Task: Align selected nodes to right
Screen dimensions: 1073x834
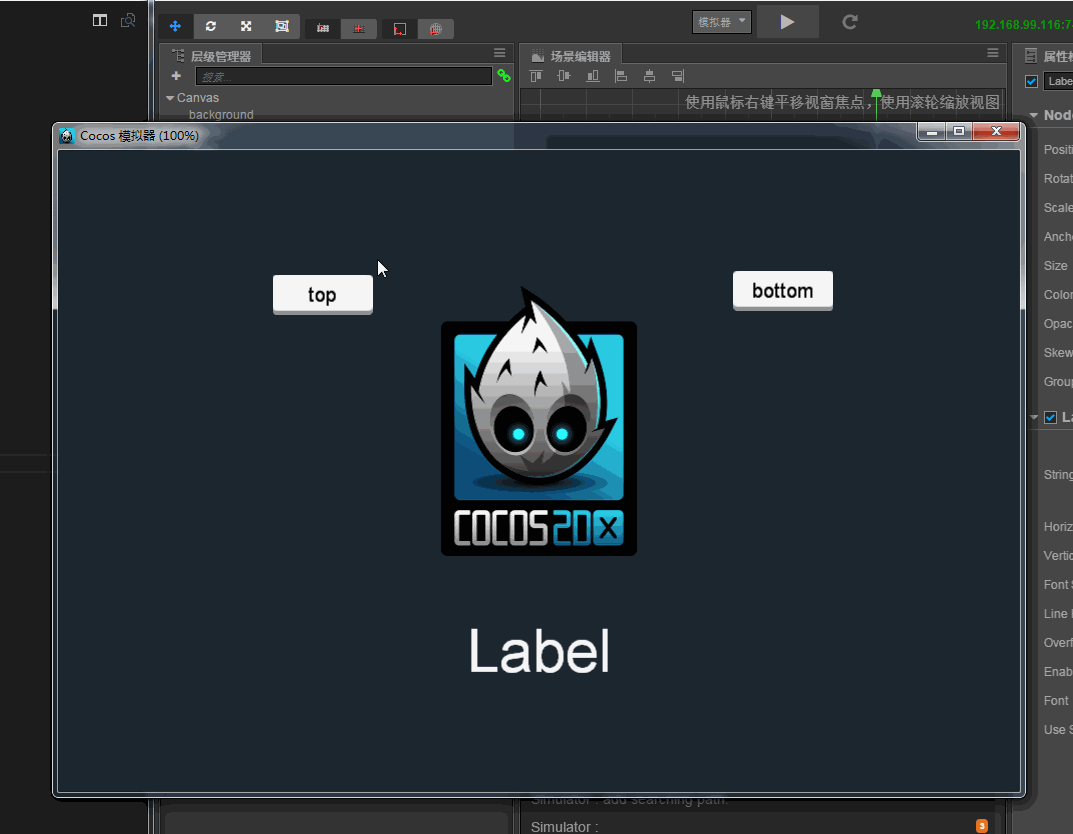Action: [677, 76]
